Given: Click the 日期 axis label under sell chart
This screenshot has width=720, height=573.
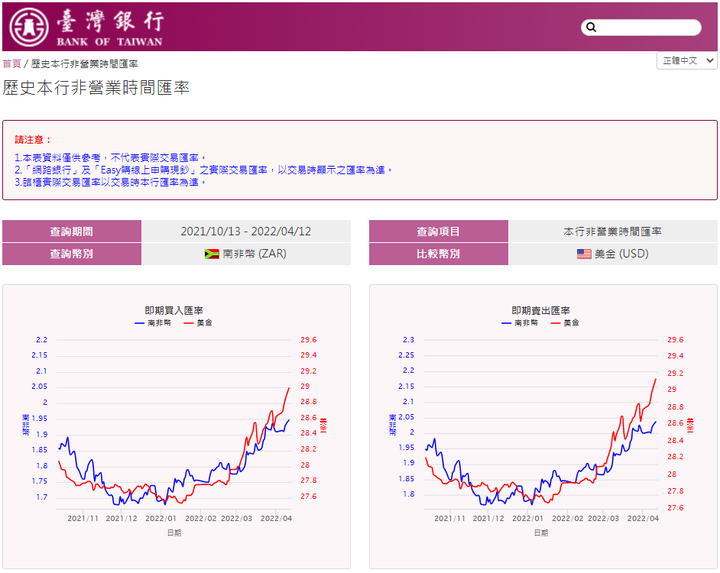Looking at the screenshot, I should point(541,533).
